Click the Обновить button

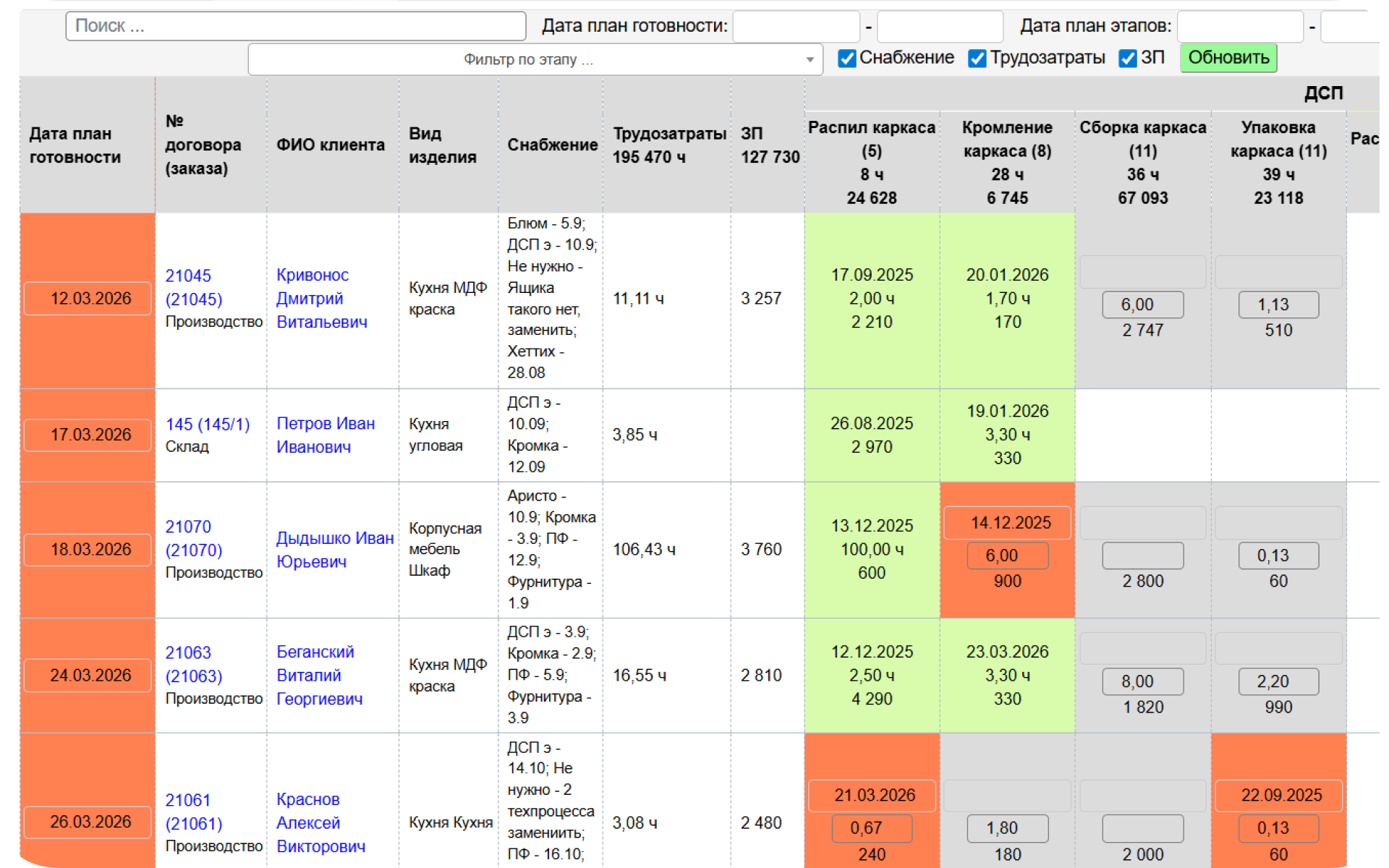pyautogui.click(x=1228, y=58)
